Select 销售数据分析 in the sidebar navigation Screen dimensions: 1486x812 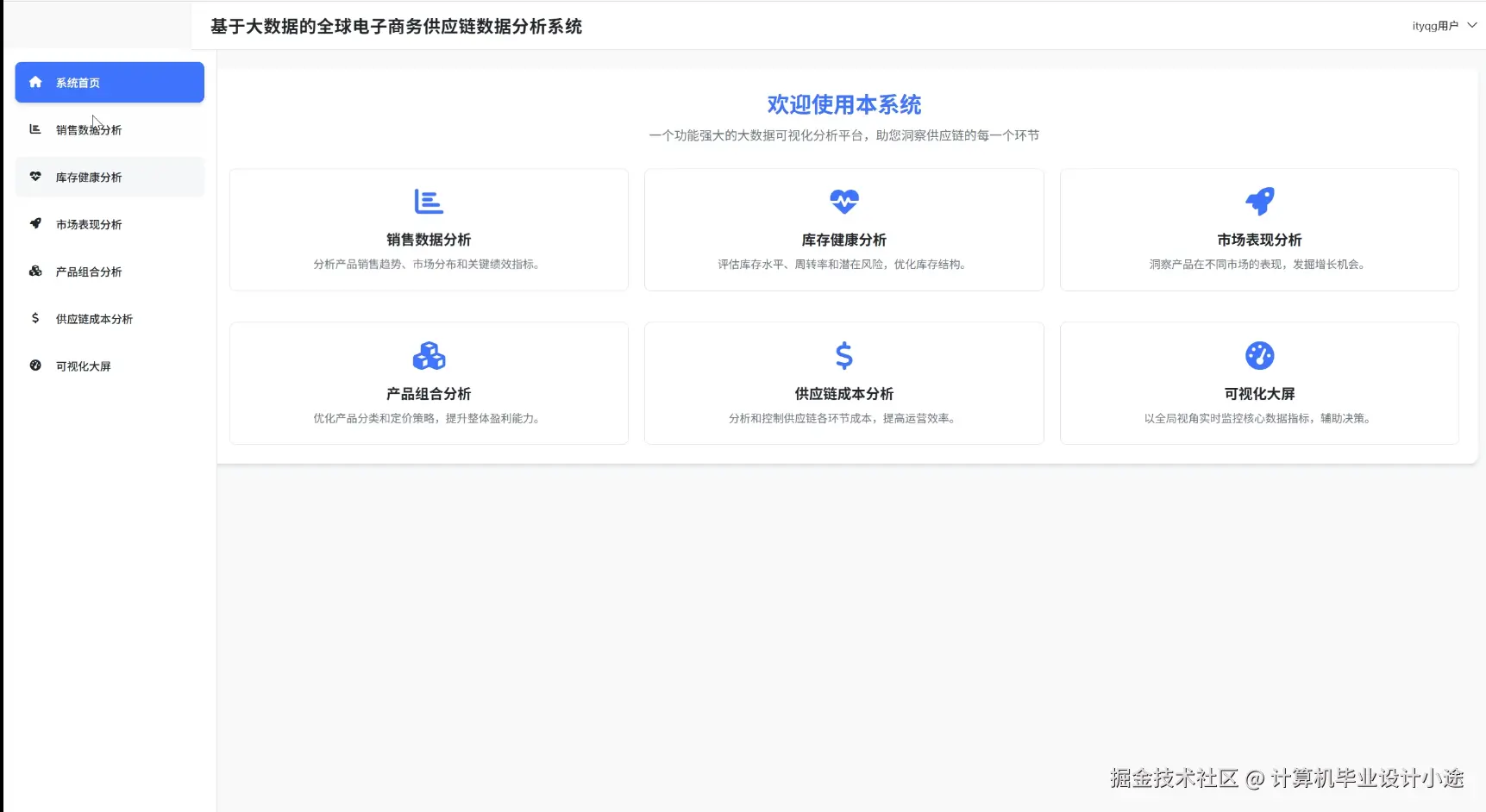click(x=86, y=129)
